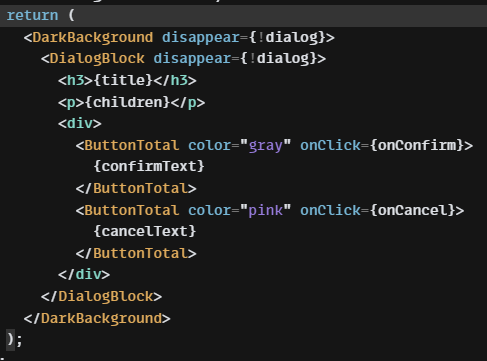Click the {children} expression inside p
This screenshot has height=361, width=487.
[128, 102]
